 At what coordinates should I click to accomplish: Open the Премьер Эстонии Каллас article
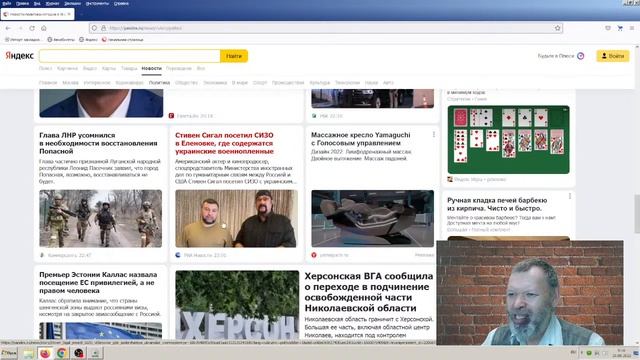[98, 282]
